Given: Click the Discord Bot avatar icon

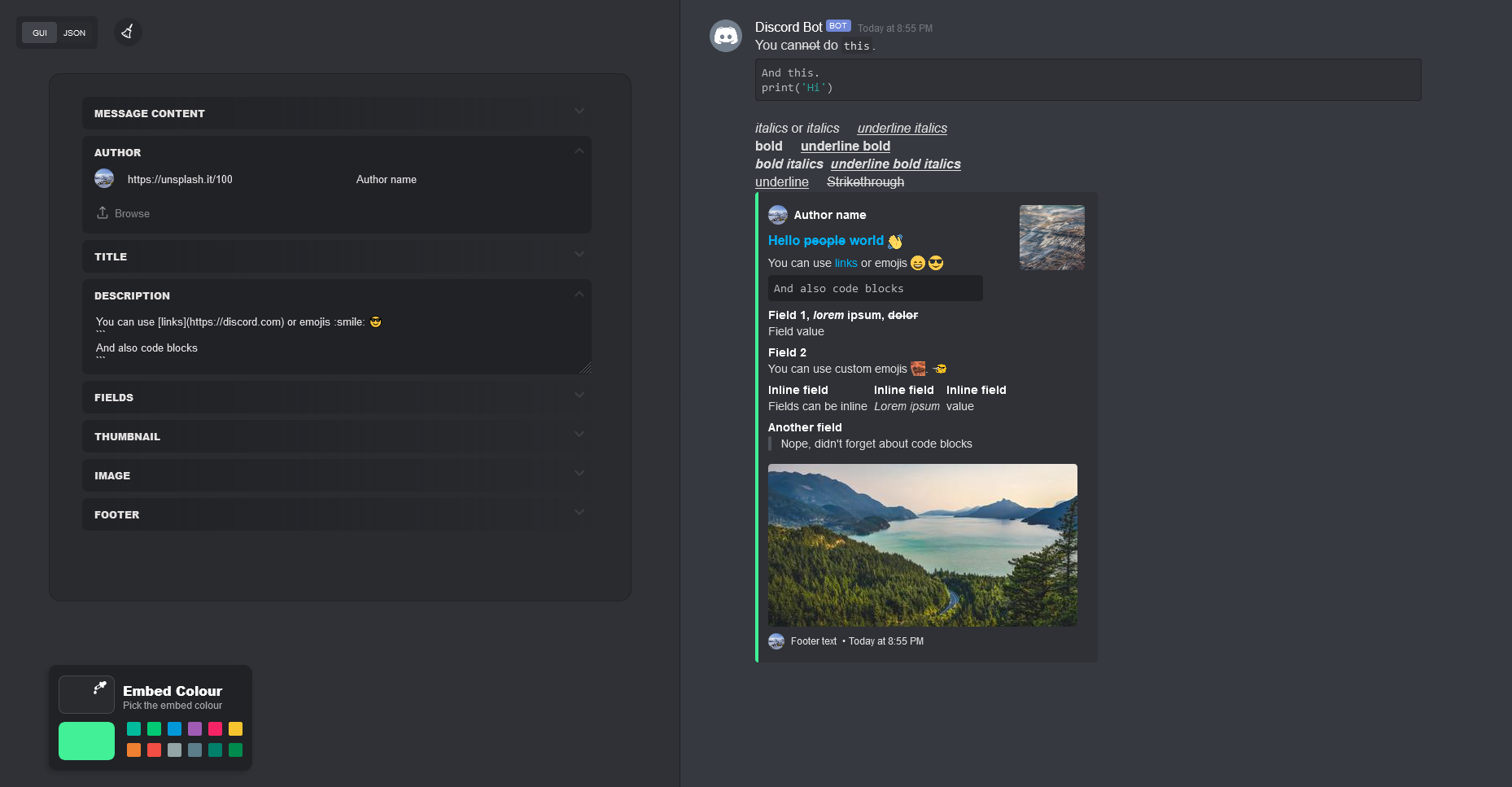Looking at the screenshot, I should pyautogui.click(x=725, y=36).
